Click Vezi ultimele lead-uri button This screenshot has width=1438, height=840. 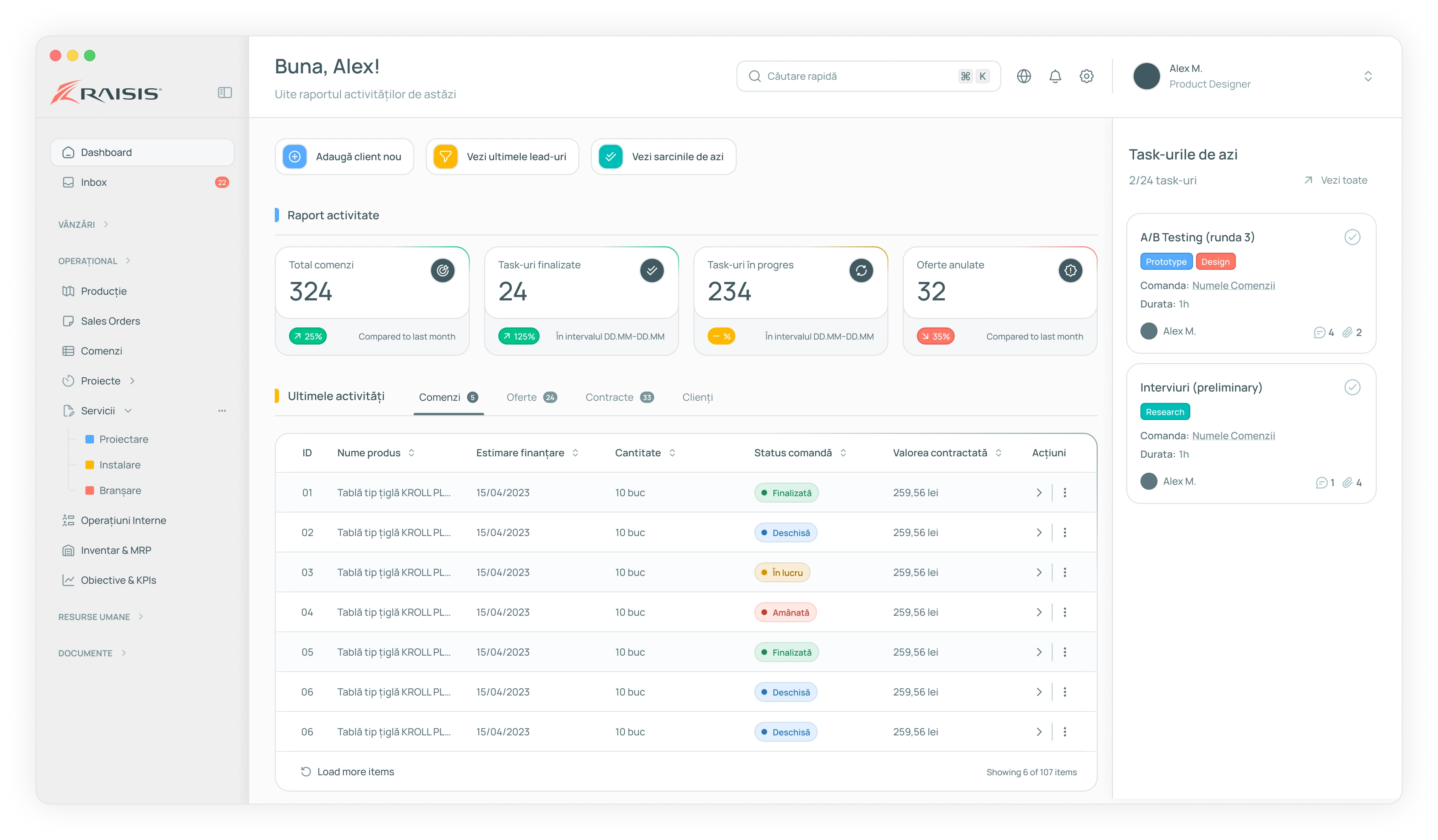pyautogui.click(x=502, y=157)
